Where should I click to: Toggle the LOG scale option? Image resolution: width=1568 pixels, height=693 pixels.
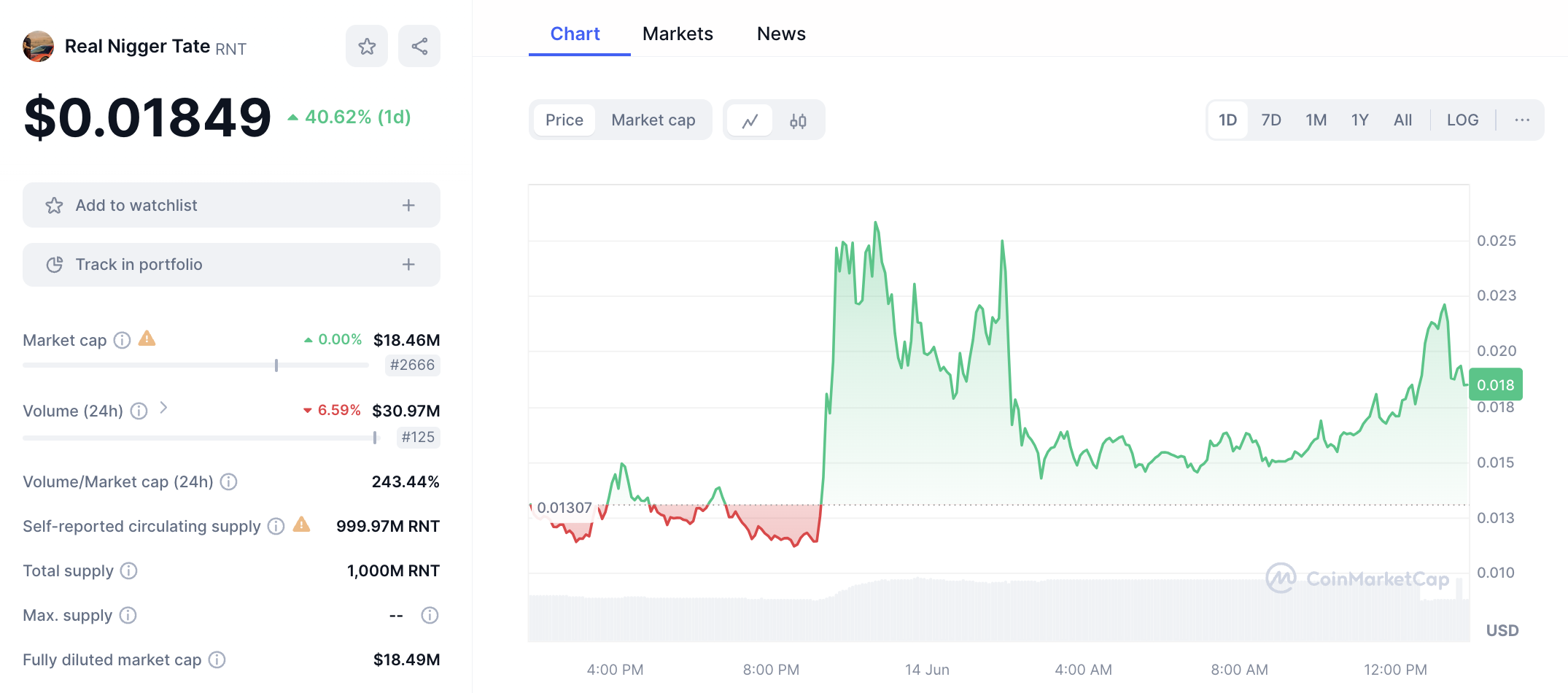(1462, 120)
